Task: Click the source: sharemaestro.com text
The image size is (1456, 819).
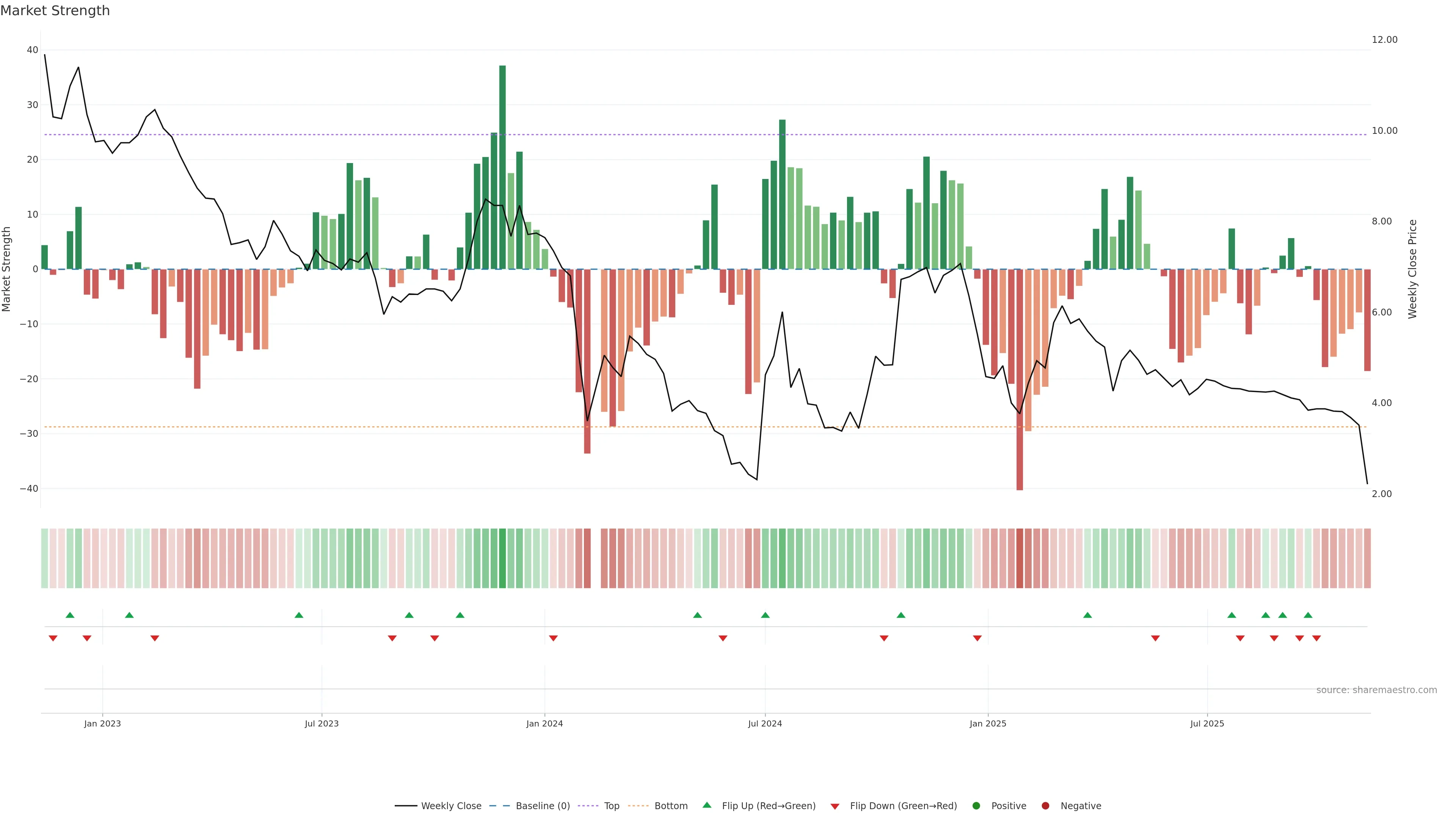Action: (x=1376, y=690)
